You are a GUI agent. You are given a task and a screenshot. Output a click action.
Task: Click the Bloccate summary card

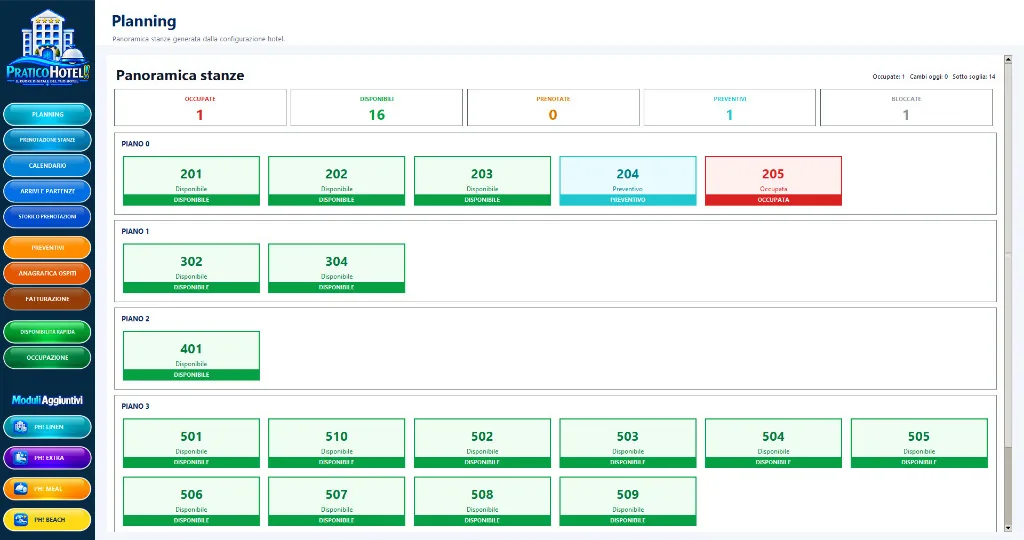coord(906,108)
